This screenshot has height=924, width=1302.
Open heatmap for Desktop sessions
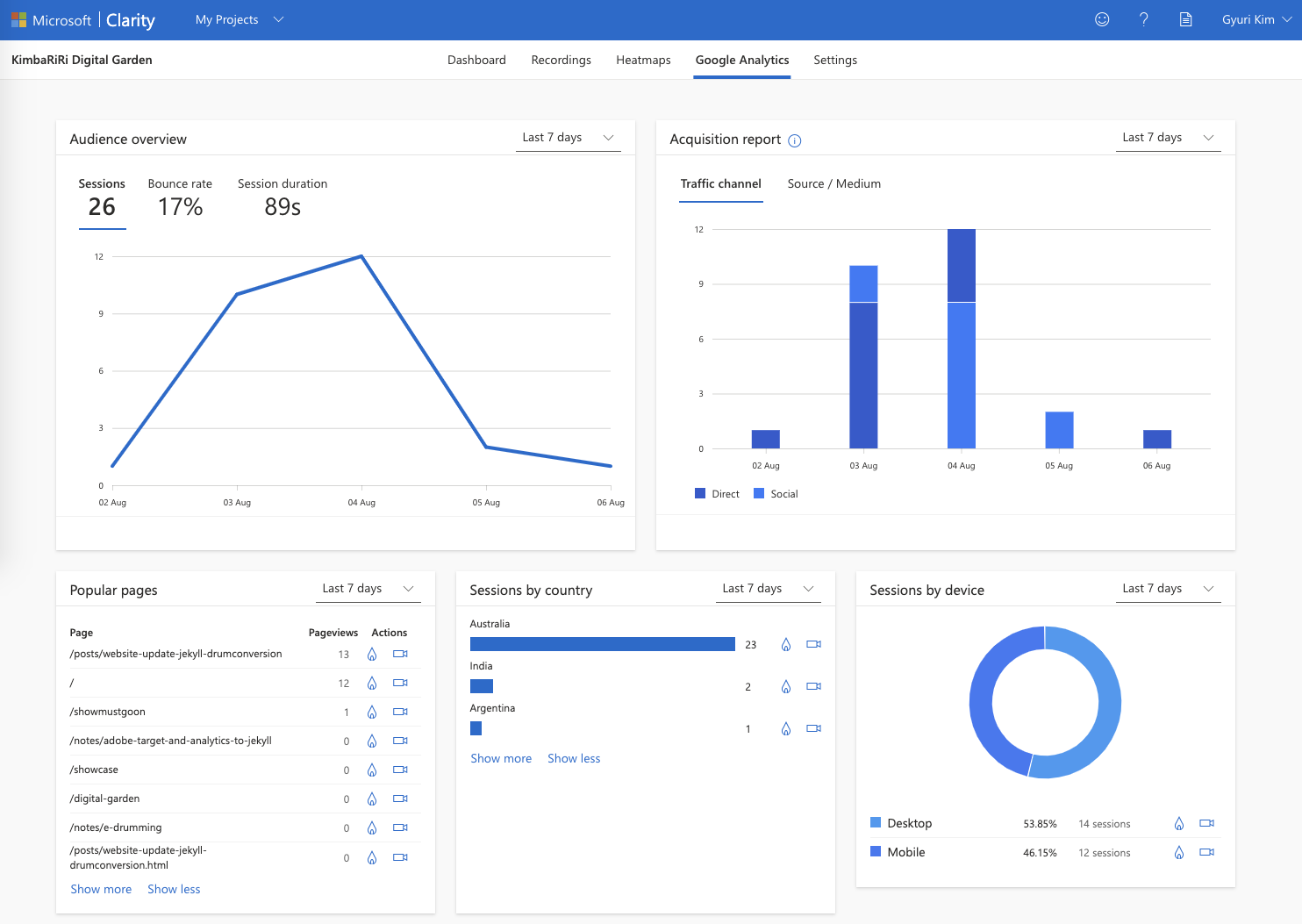(1179, 823)
